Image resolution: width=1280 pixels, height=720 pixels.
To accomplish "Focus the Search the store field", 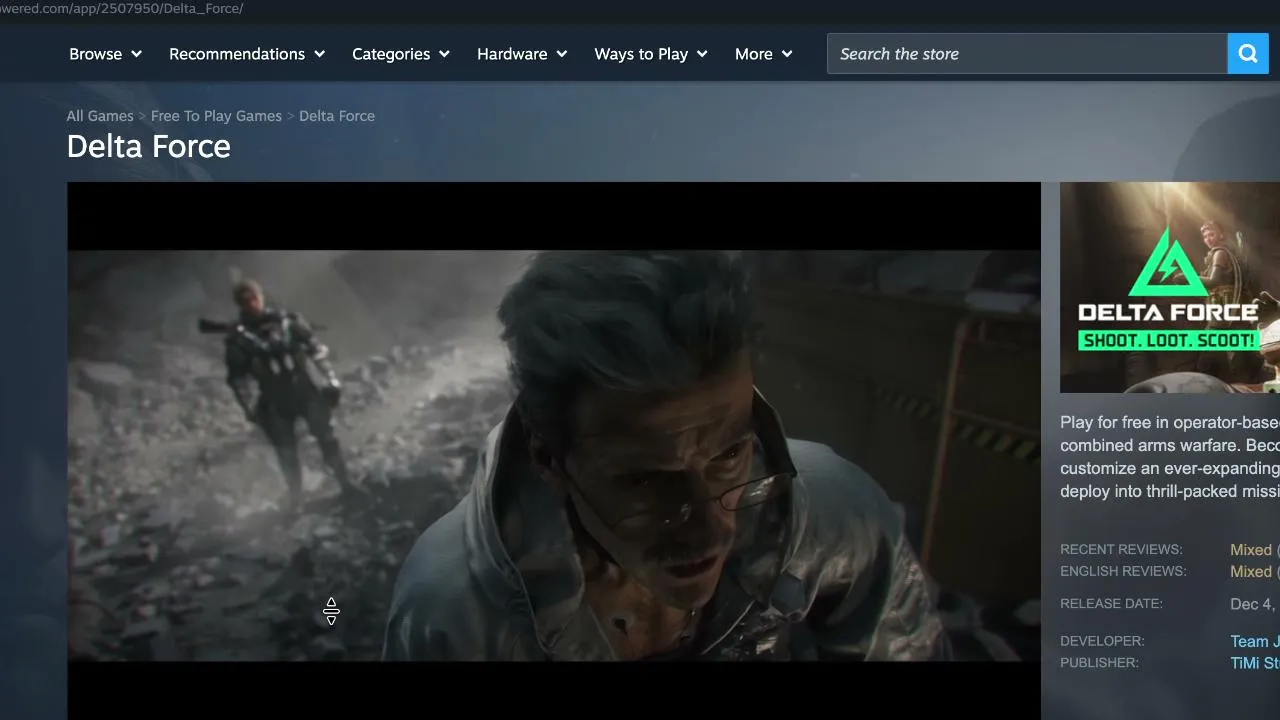I will point(1027,54).
